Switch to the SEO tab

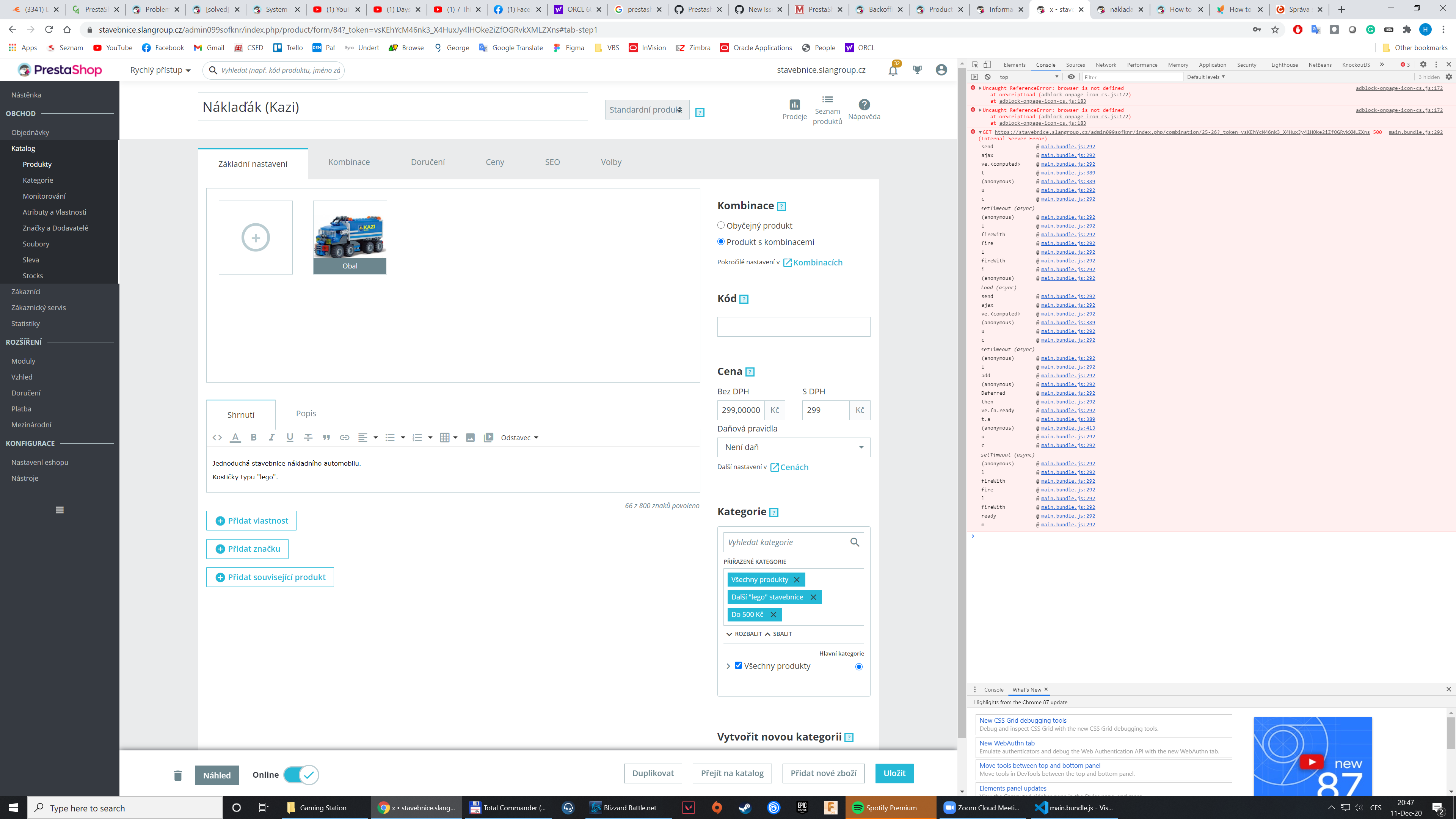click(x=552, y=162)
